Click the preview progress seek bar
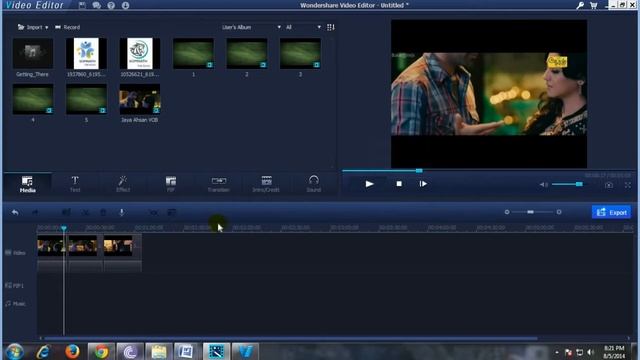This screenshot has width=640, height=360. pyautogui.click(x=489, y=171)
